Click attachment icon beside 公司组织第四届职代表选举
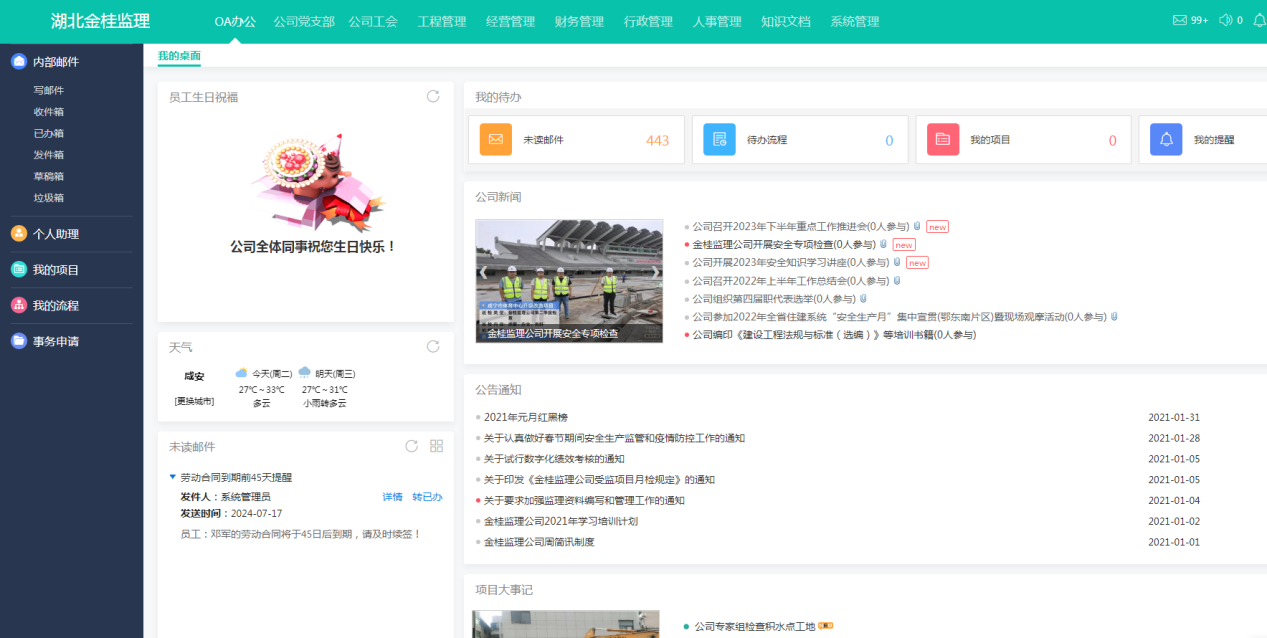The image size is (1267, 638). click(x=863, y=298)
